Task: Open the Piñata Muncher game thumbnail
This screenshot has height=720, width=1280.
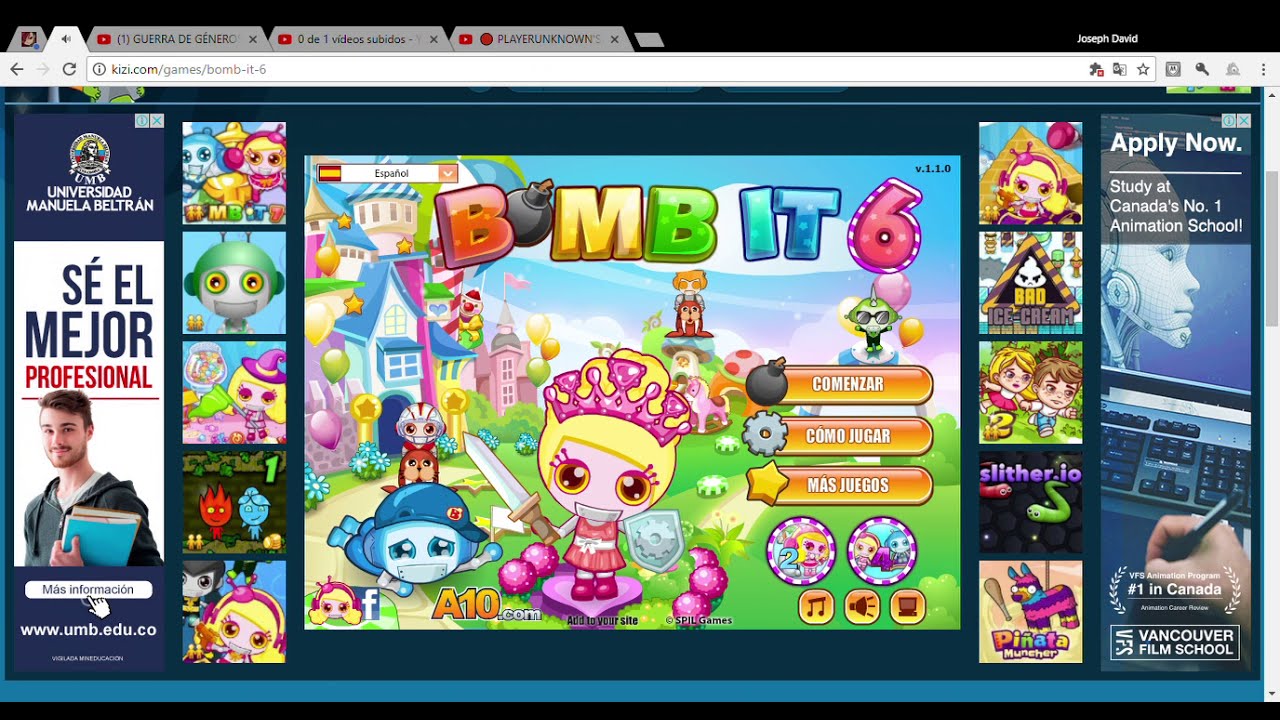Action: pos(1030,611)
